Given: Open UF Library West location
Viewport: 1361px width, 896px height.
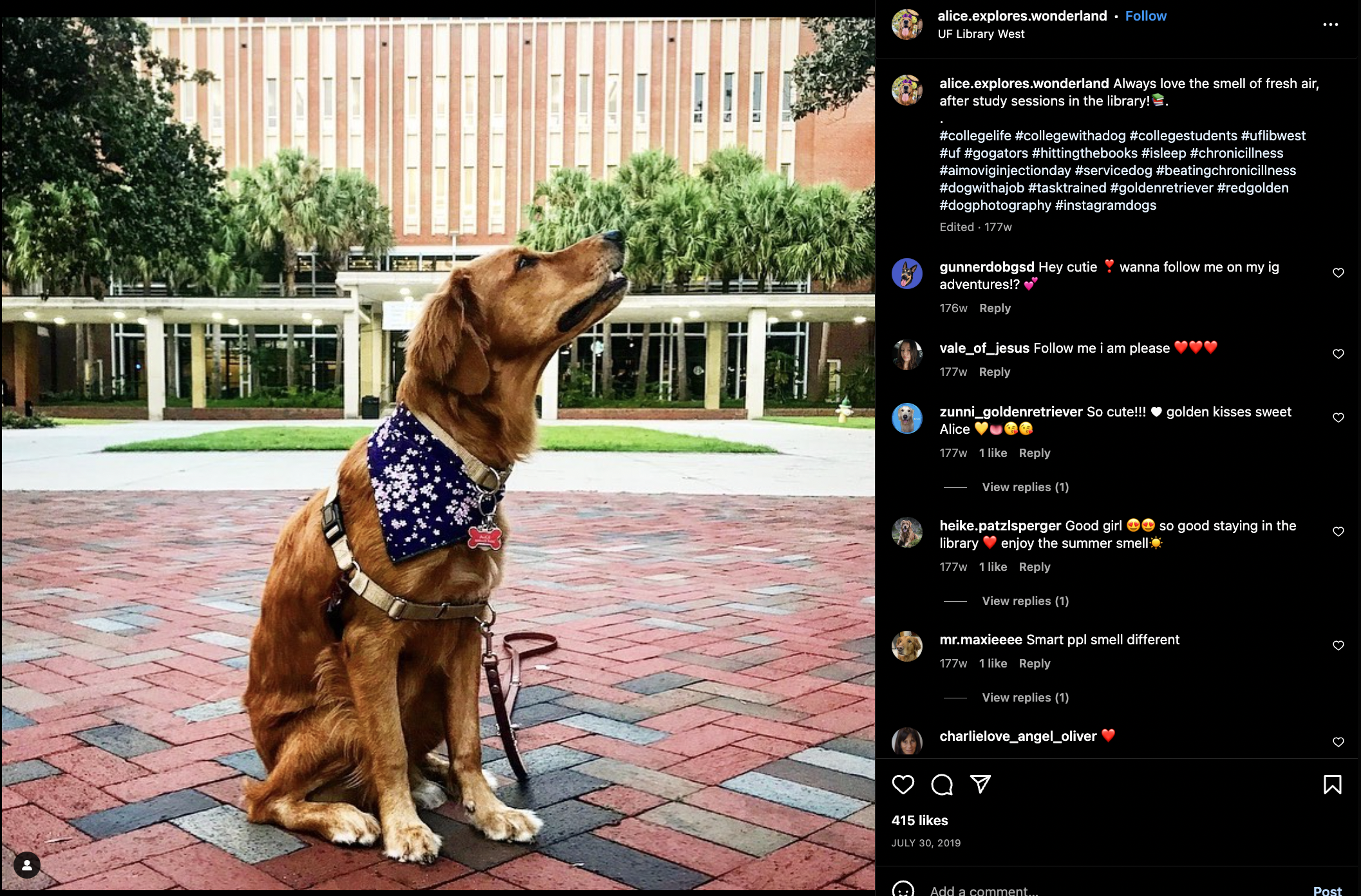Looking at the screenshot, I should coord(981,34).
